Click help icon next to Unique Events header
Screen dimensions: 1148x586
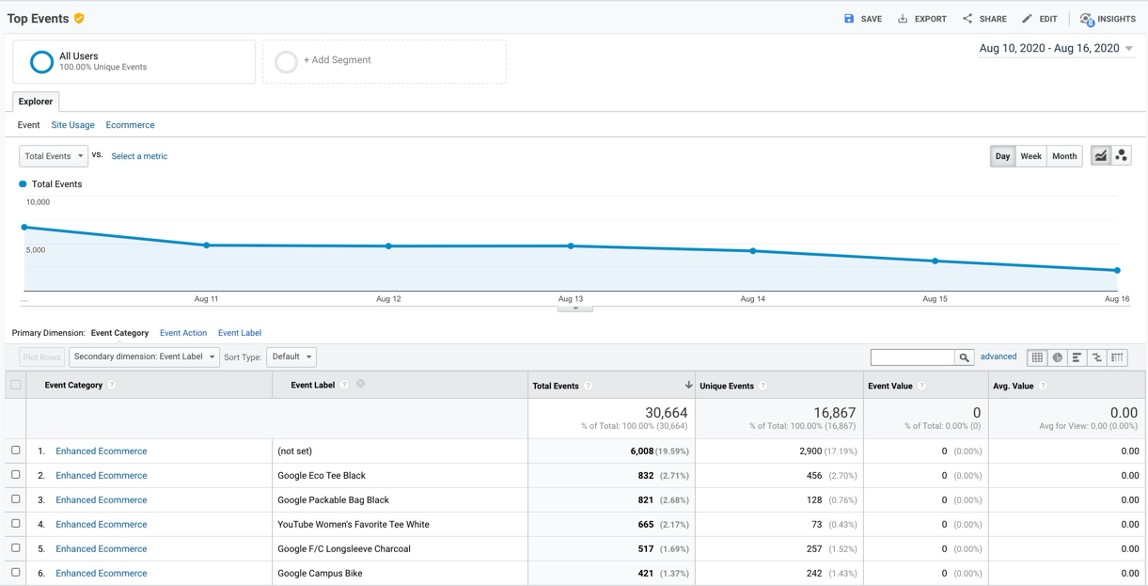tap(762, 385)
